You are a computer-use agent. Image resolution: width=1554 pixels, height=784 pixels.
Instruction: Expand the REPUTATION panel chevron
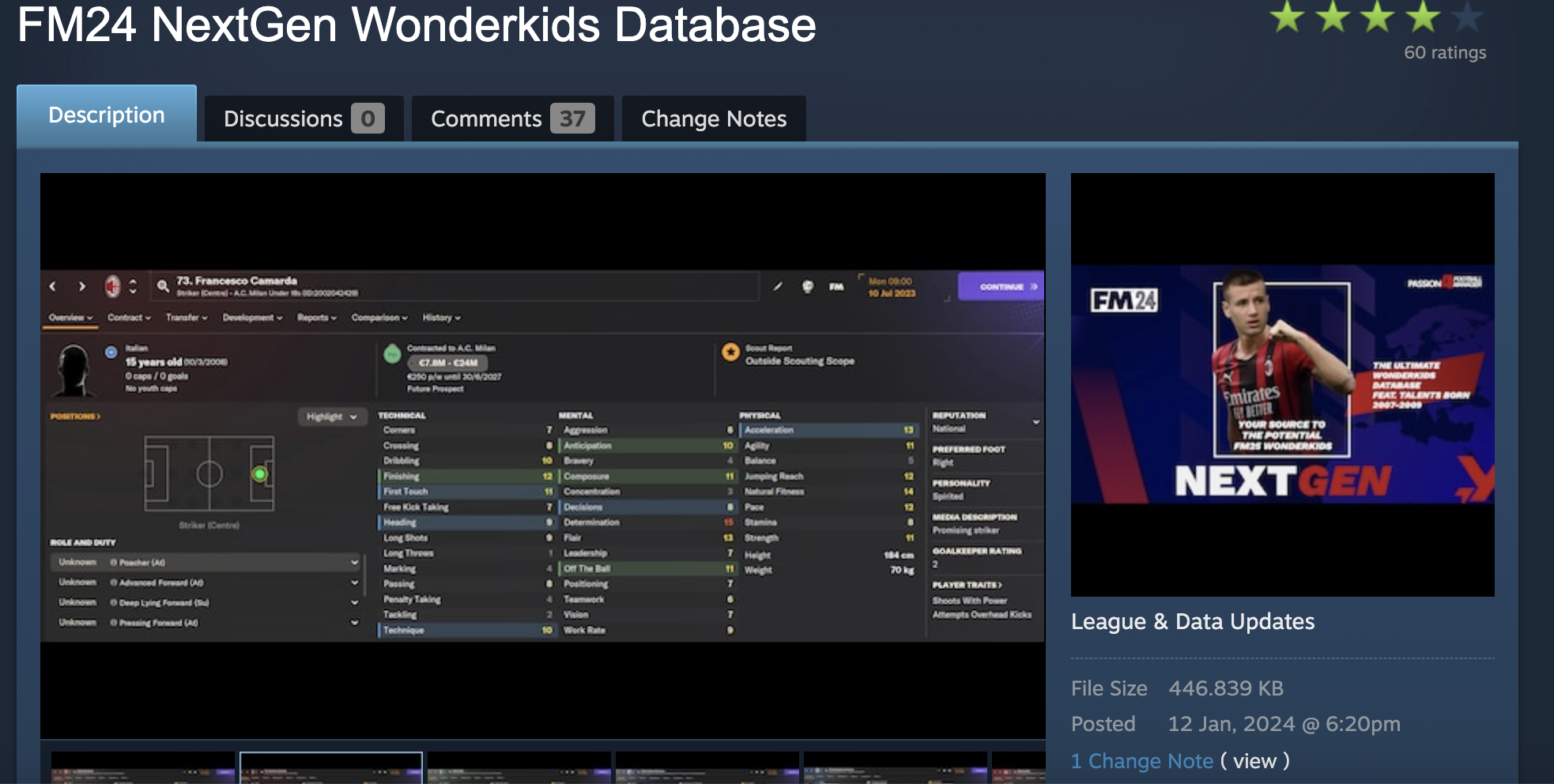1035,422
